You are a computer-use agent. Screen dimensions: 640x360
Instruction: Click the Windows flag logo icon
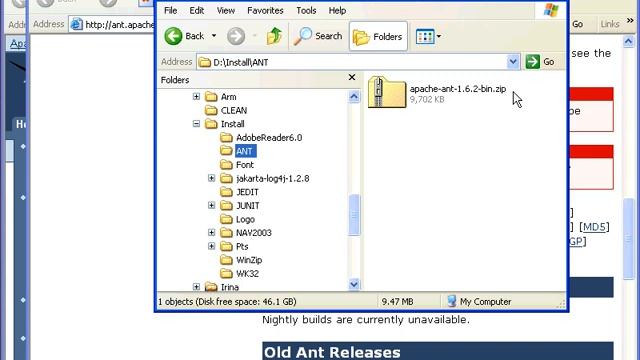click(551, 10)
